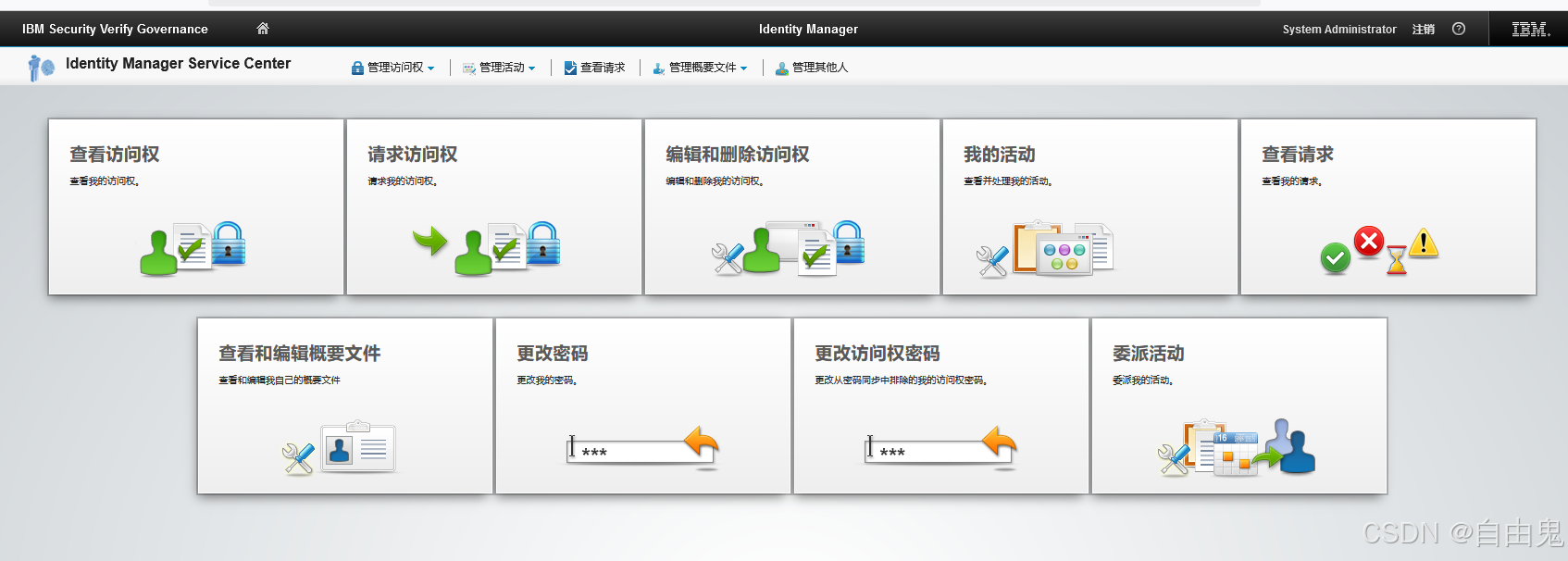Screen dimensions: 1568x561
Task: Click the 编辑和删除访问权 card illustration
Action: pyautogui.click(x=788, y=248)
